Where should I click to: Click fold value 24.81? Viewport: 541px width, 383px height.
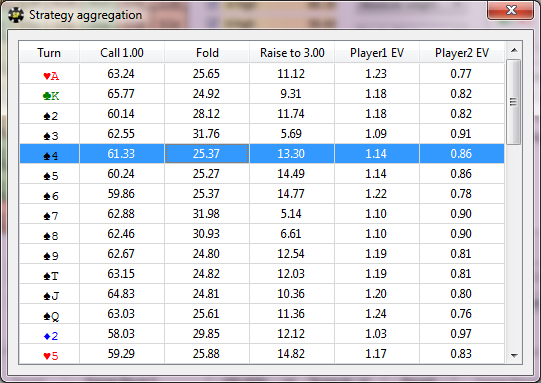pos(206,294)
